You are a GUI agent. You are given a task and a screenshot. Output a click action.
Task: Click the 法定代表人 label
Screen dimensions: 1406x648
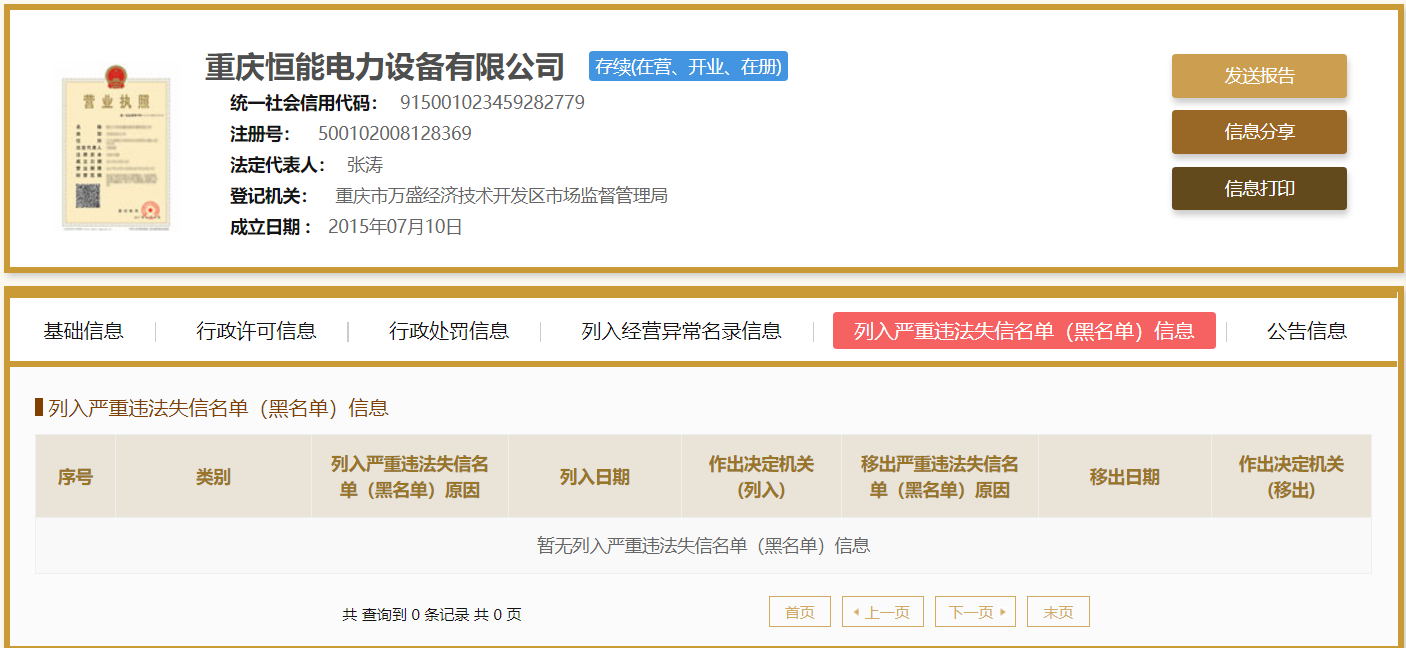(x=278, y=165)
